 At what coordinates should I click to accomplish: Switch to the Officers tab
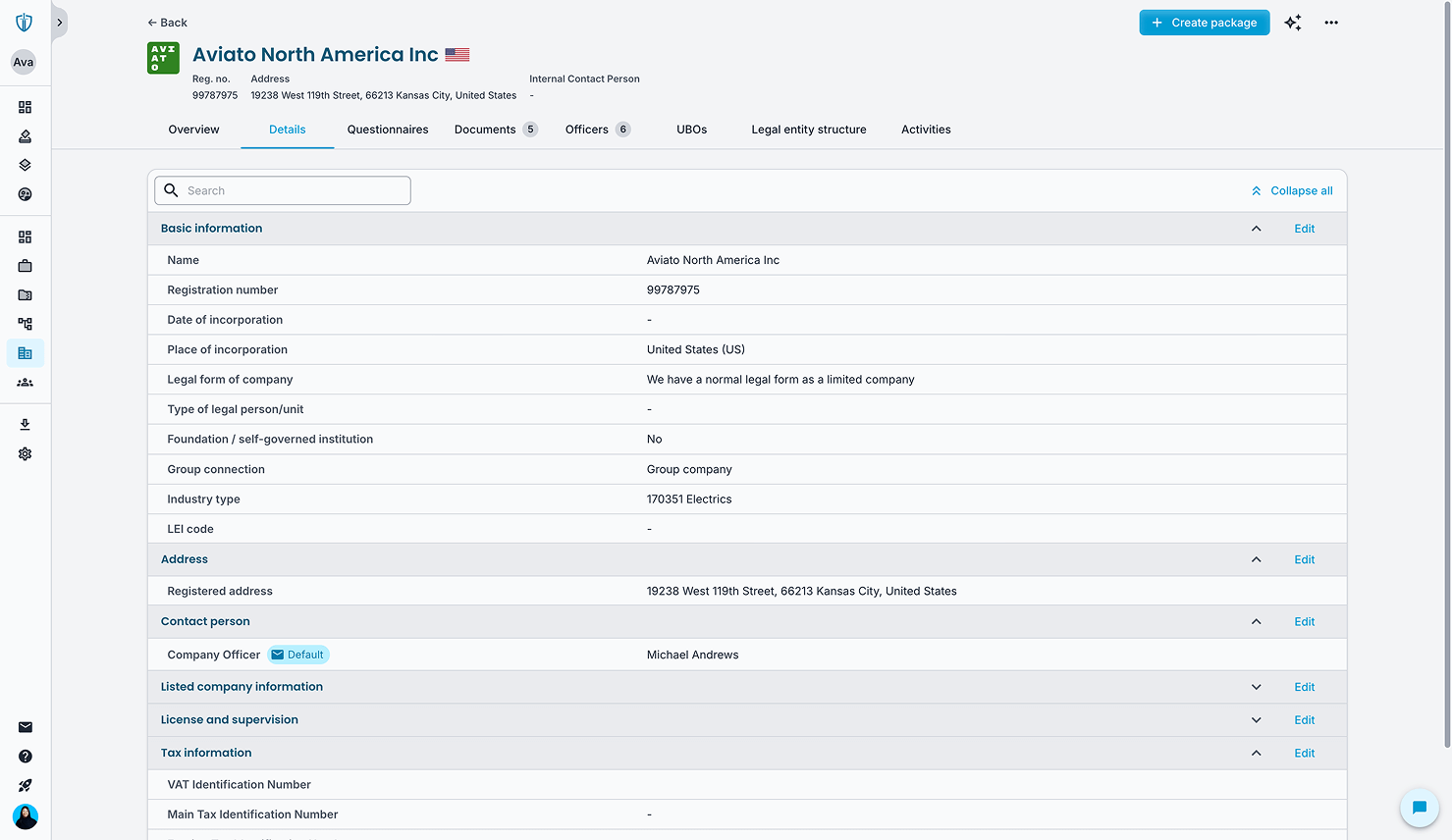point(586,129)
